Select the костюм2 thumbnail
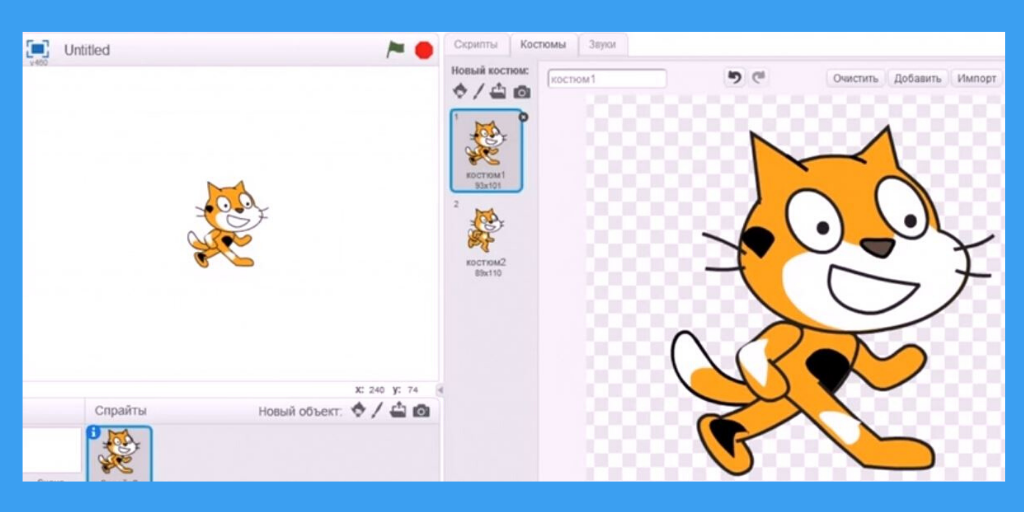1024x512 pixels. 485,238
